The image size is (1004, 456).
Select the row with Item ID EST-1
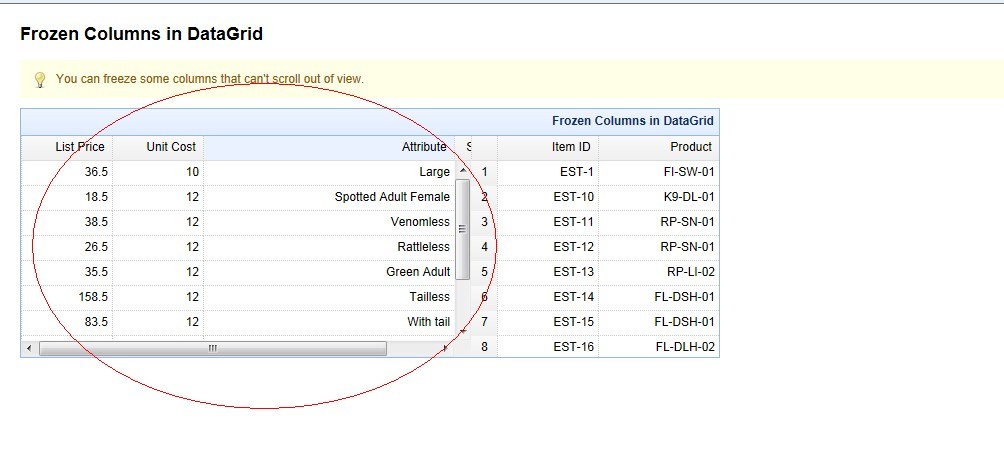(573, 172)
